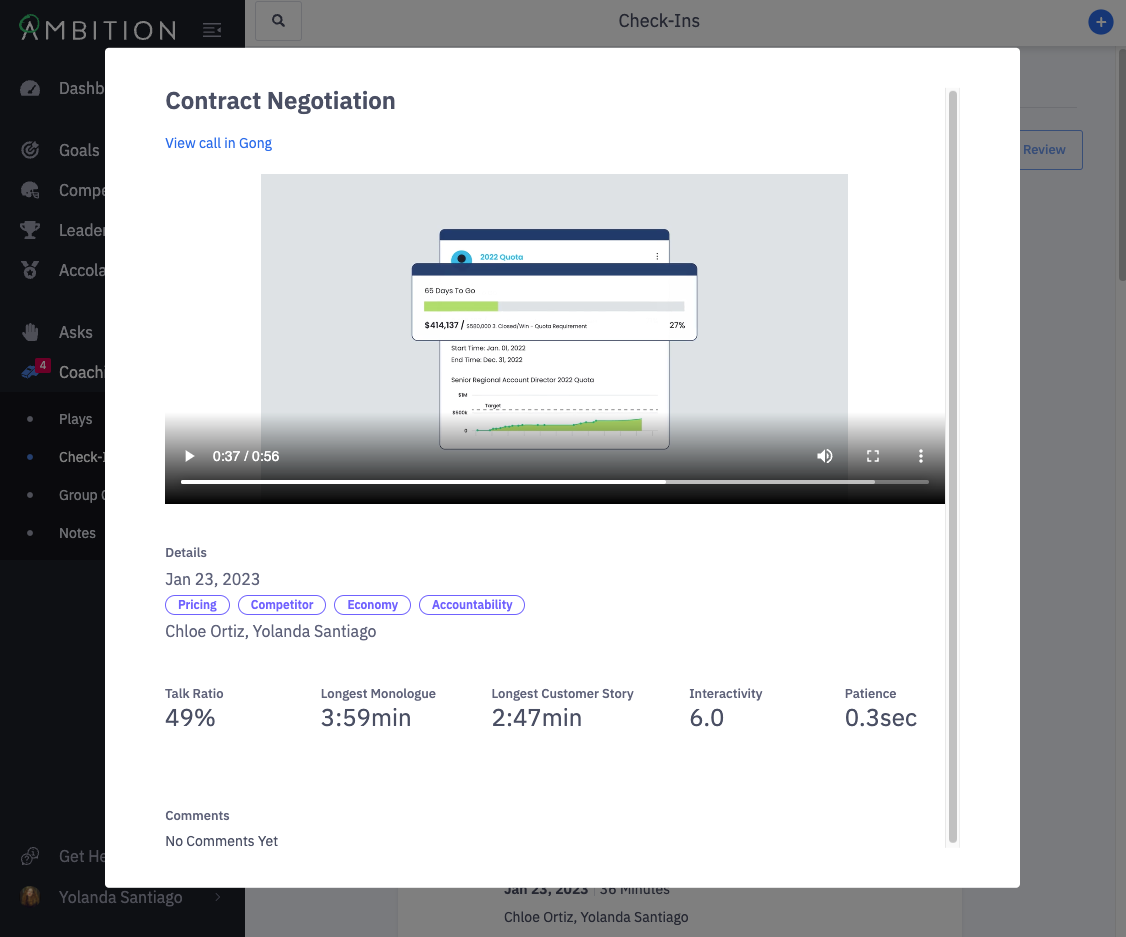This screenshot has height=937, width=1126.
Task: Click the Contract Negotiation title
Action: pos(280,101)
